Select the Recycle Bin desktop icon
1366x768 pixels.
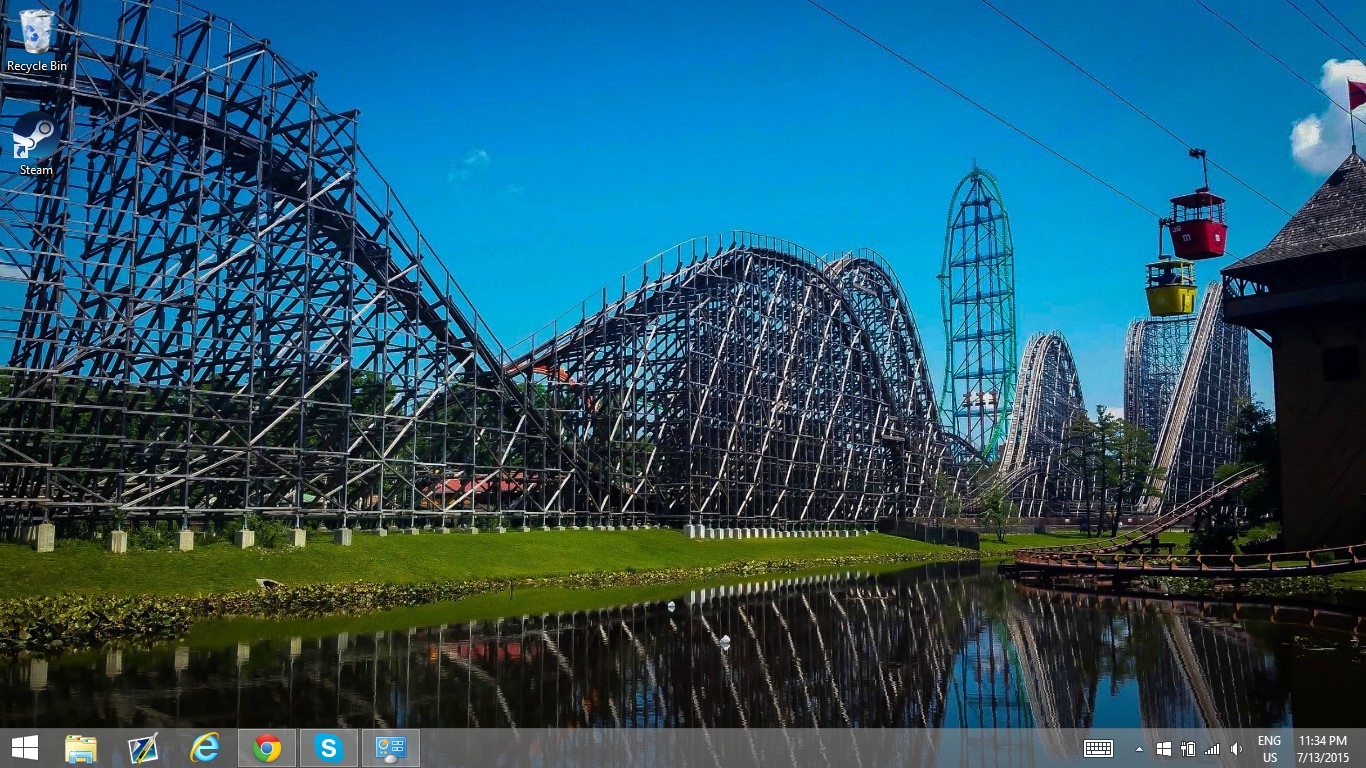click(x=37, y=40)
